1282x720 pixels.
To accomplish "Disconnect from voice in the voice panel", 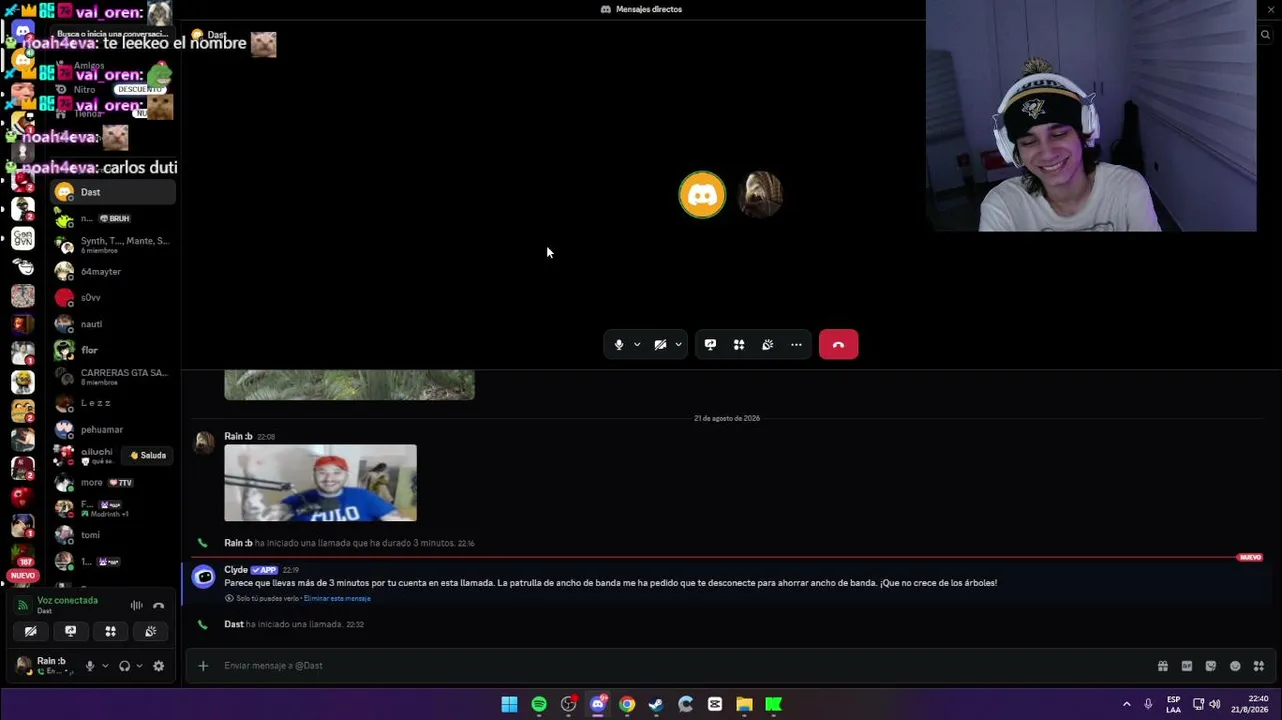I will (x=158, y=605).
